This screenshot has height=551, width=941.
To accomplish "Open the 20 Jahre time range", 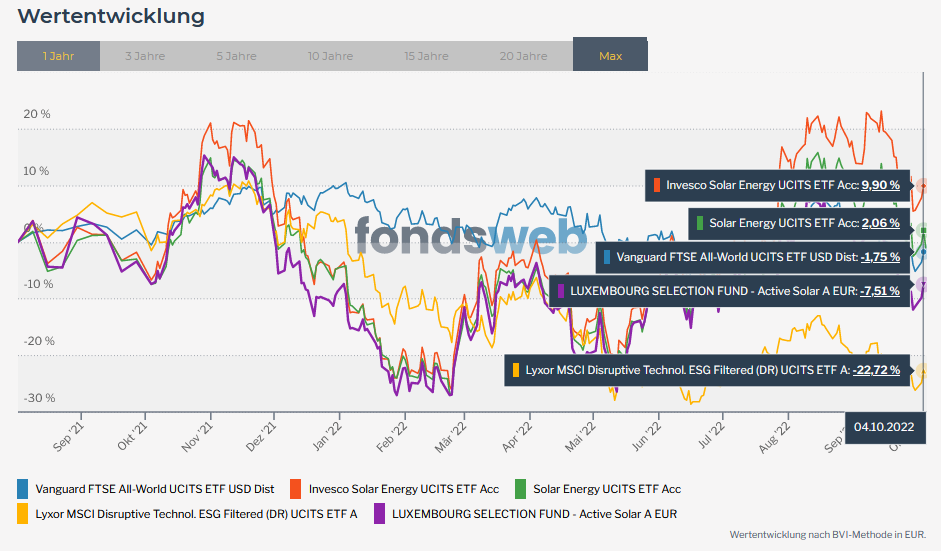I will [x=523, y=56].
